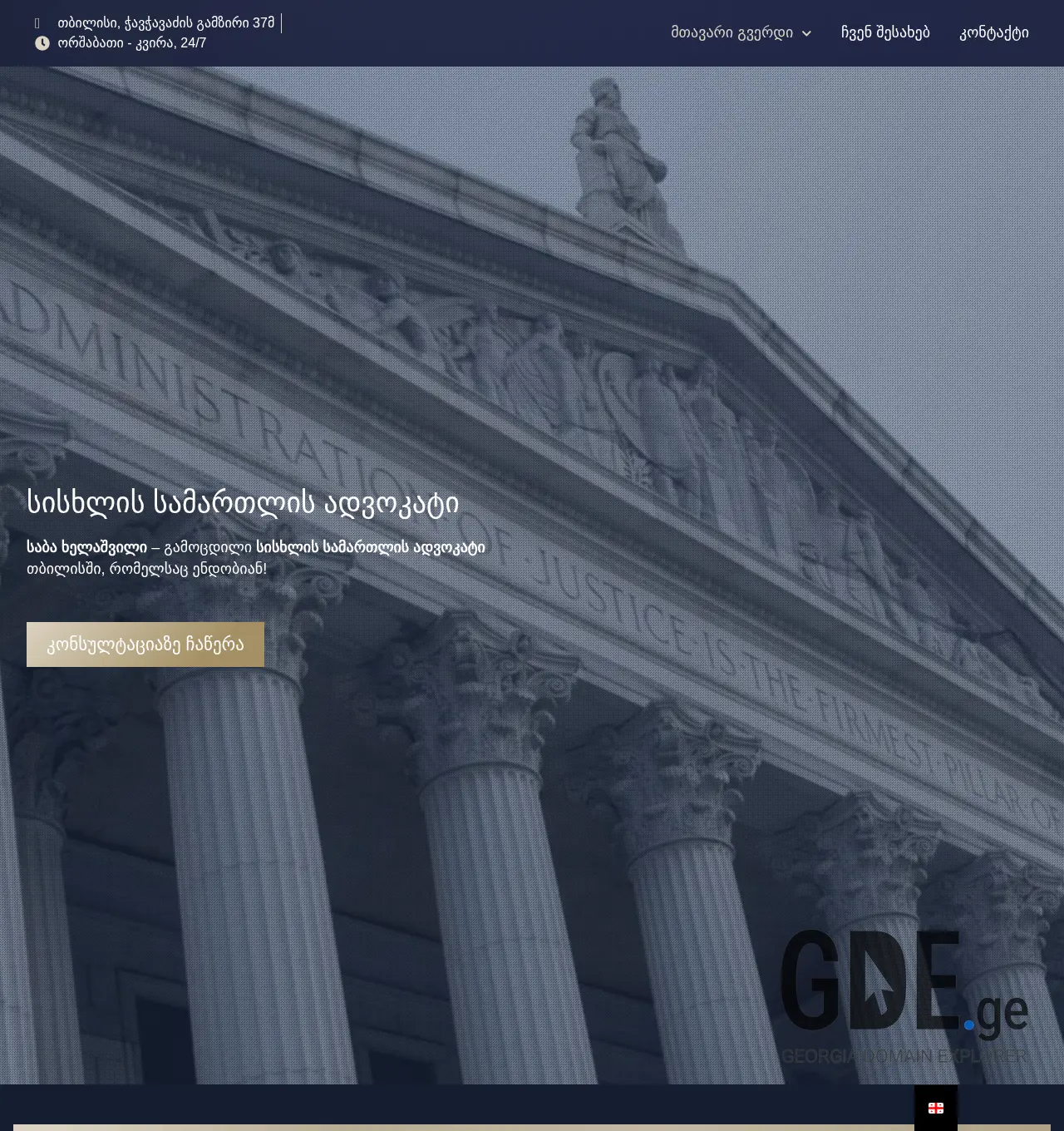Click the Tbilisi address link in the header

click(x=164, y=23)
